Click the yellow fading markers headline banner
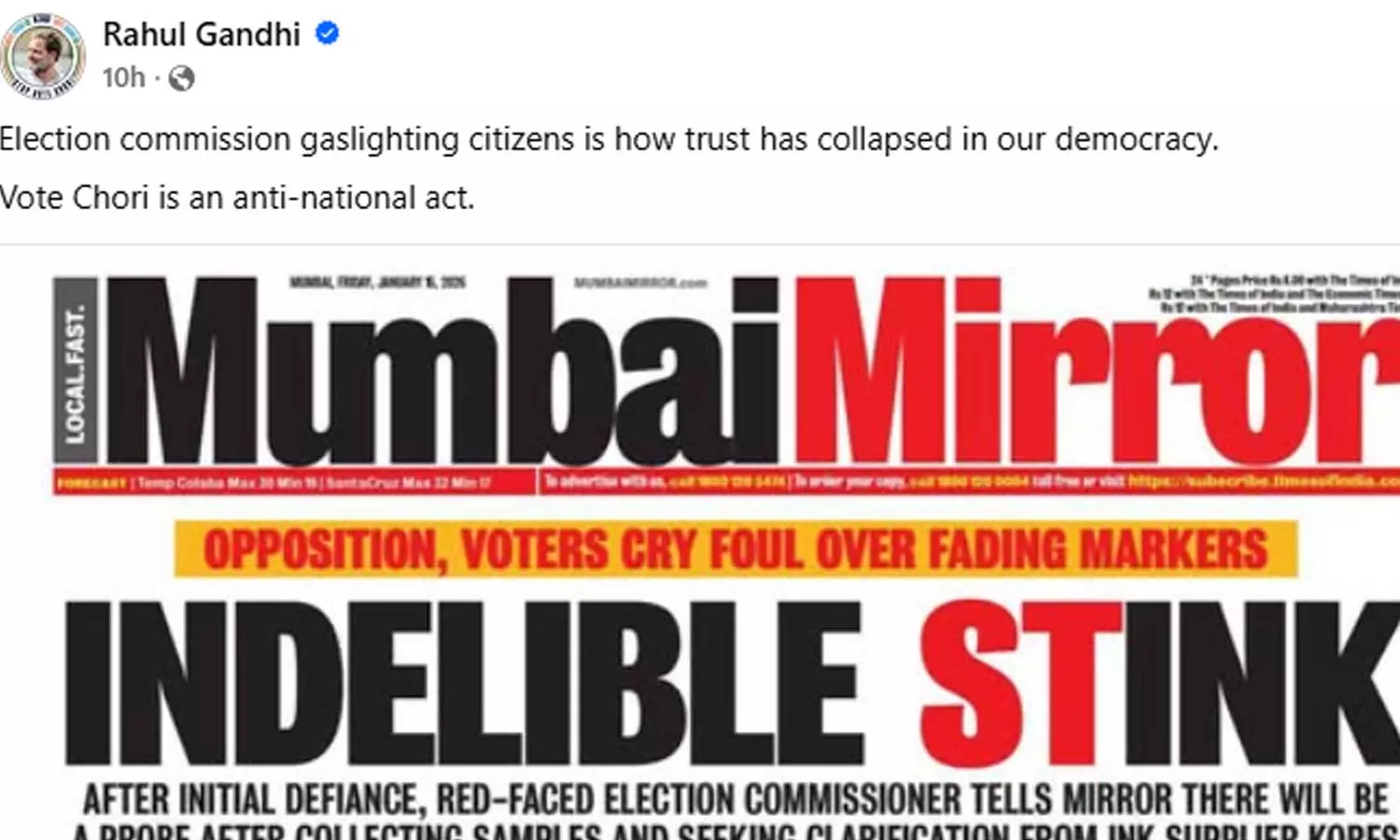The width and height of the screenshot is (1400, 840). (x=735, y=549)
